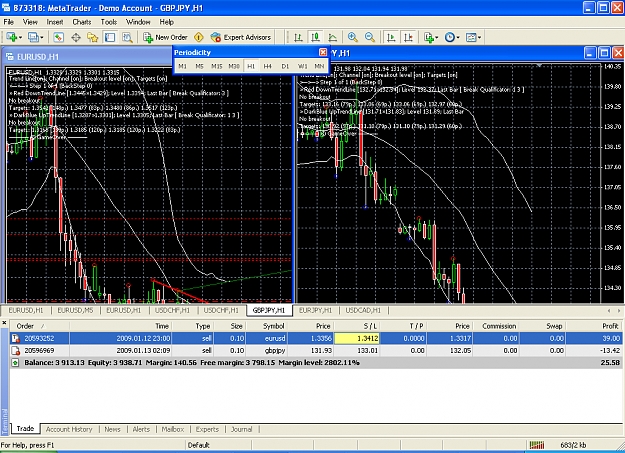Image resolution: width=625 pixels, height=453 pixels.
Task: Toggle the Market Watch window icon
Action: 59,37
